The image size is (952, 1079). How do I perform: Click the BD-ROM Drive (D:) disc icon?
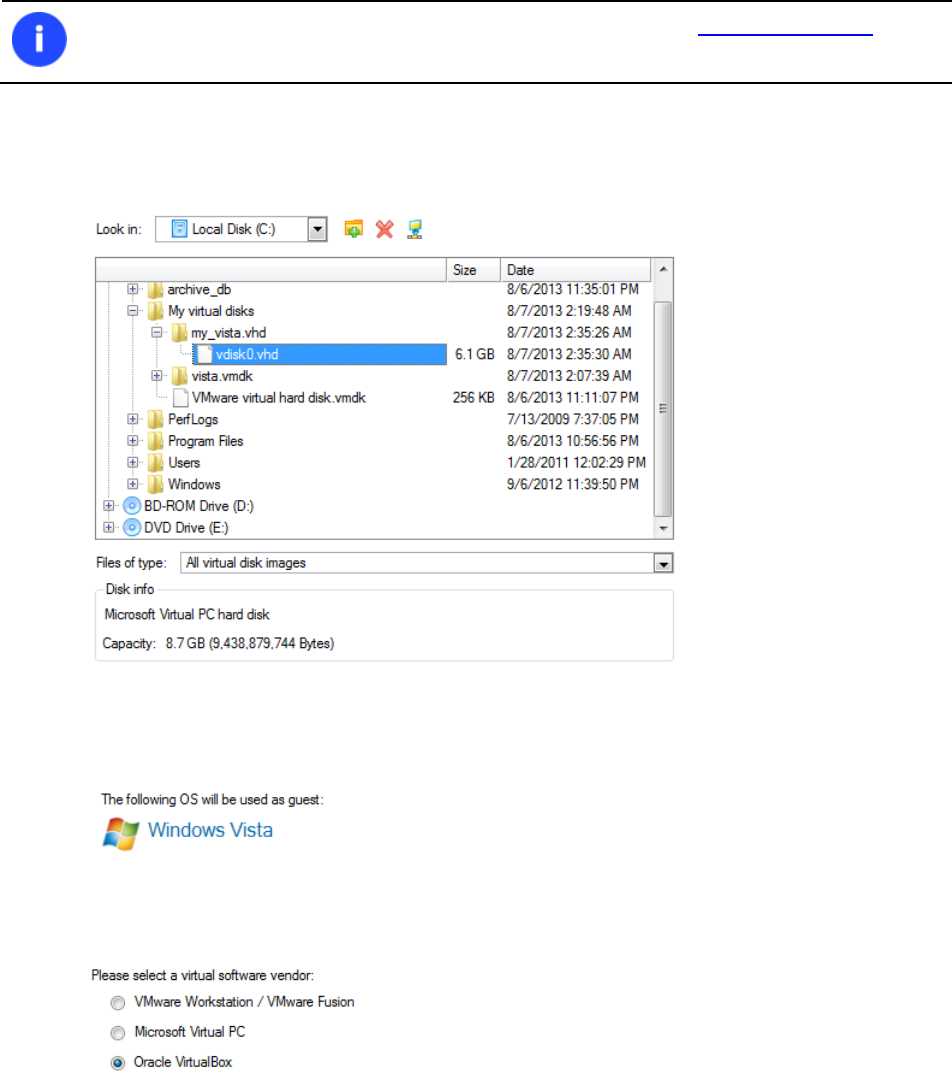(131, 506)
